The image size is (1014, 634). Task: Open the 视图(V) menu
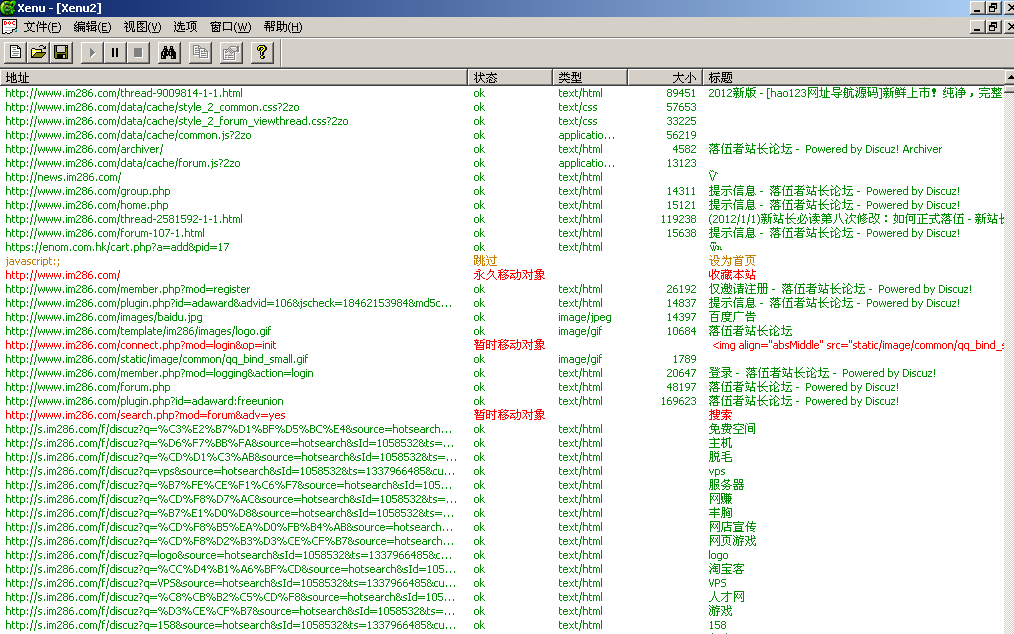142,27
